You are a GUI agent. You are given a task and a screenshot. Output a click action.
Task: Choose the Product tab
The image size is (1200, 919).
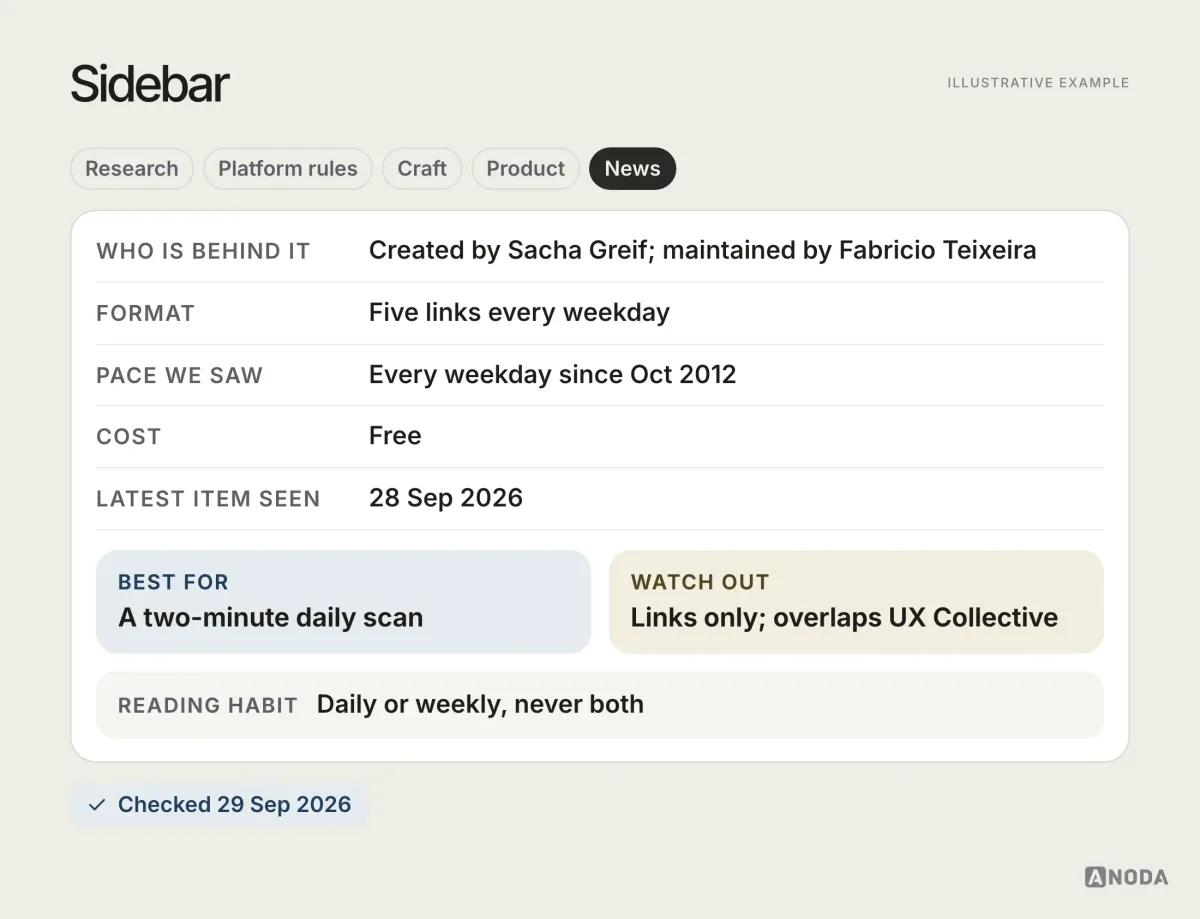tap(525, 168)
